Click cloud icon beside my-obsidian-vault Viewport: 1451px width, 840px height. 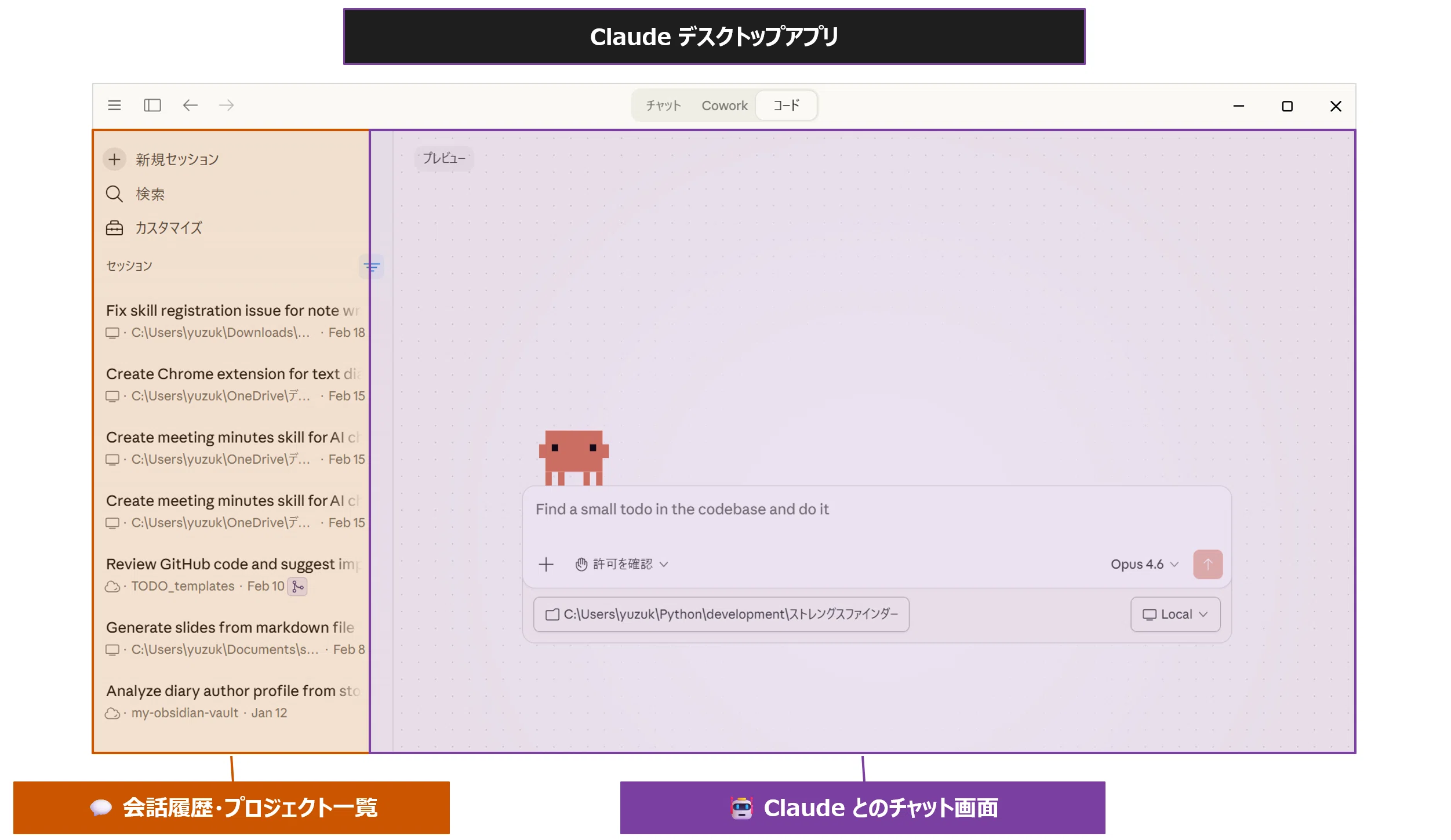(112, 714)
